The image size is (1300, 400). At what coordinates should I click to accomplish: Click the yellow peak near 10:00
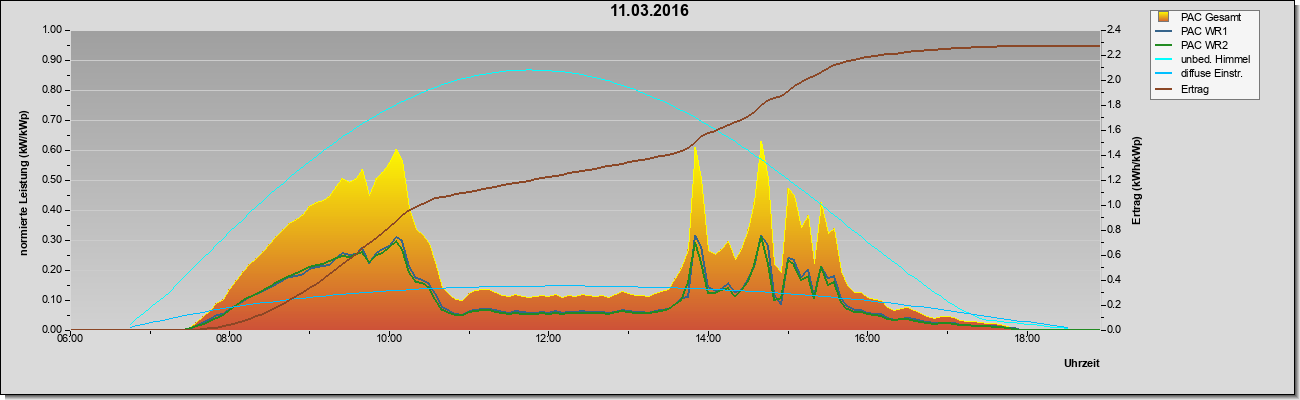[x=397, y=152]
